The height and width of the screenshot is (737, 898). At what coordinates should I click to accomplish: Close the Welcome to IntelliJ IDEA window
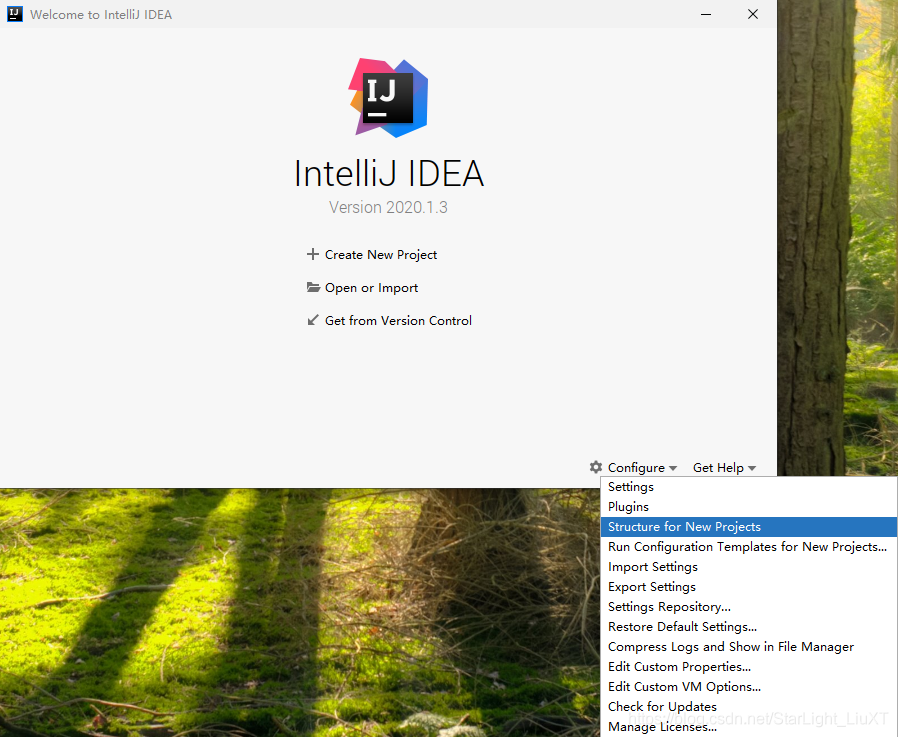coord(753,14)
